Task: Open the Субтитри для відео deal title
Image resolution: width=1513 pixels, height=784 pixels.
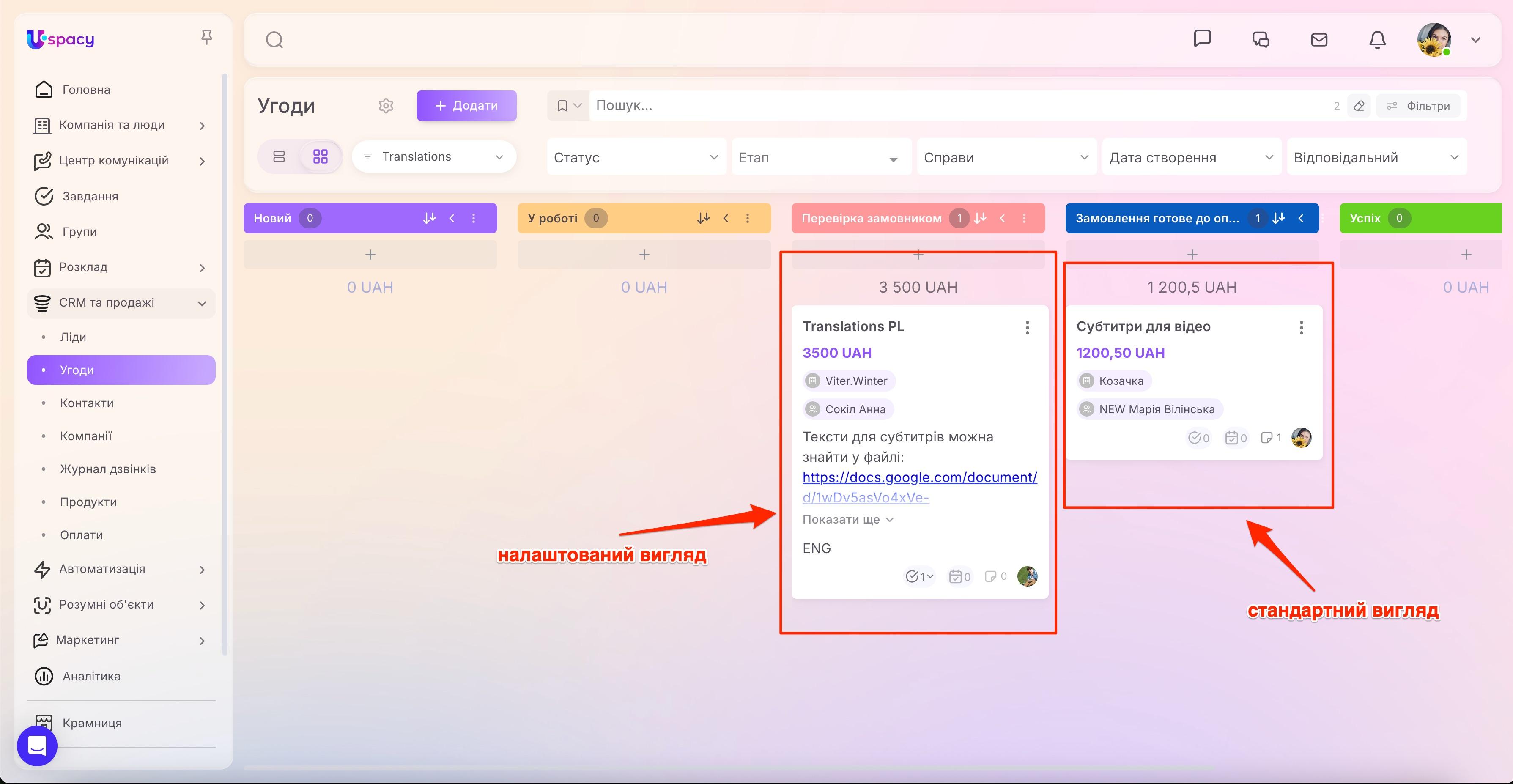Action: tap(1143, 326)
